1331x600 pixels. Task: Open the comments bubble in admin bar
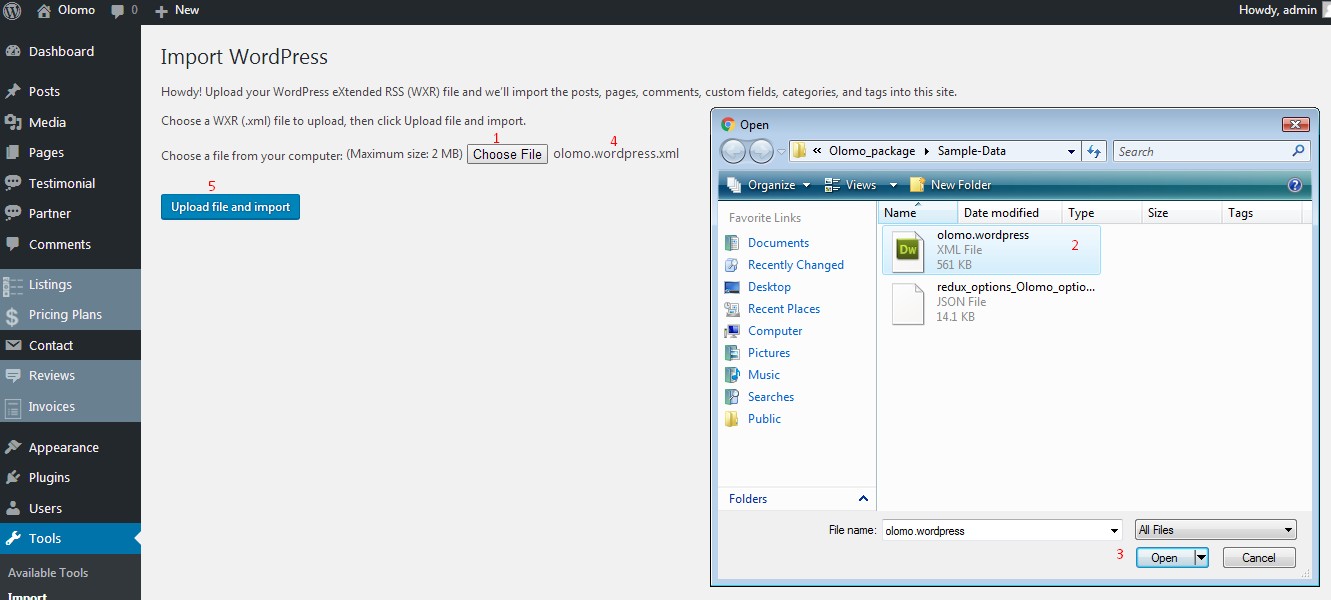118,11
